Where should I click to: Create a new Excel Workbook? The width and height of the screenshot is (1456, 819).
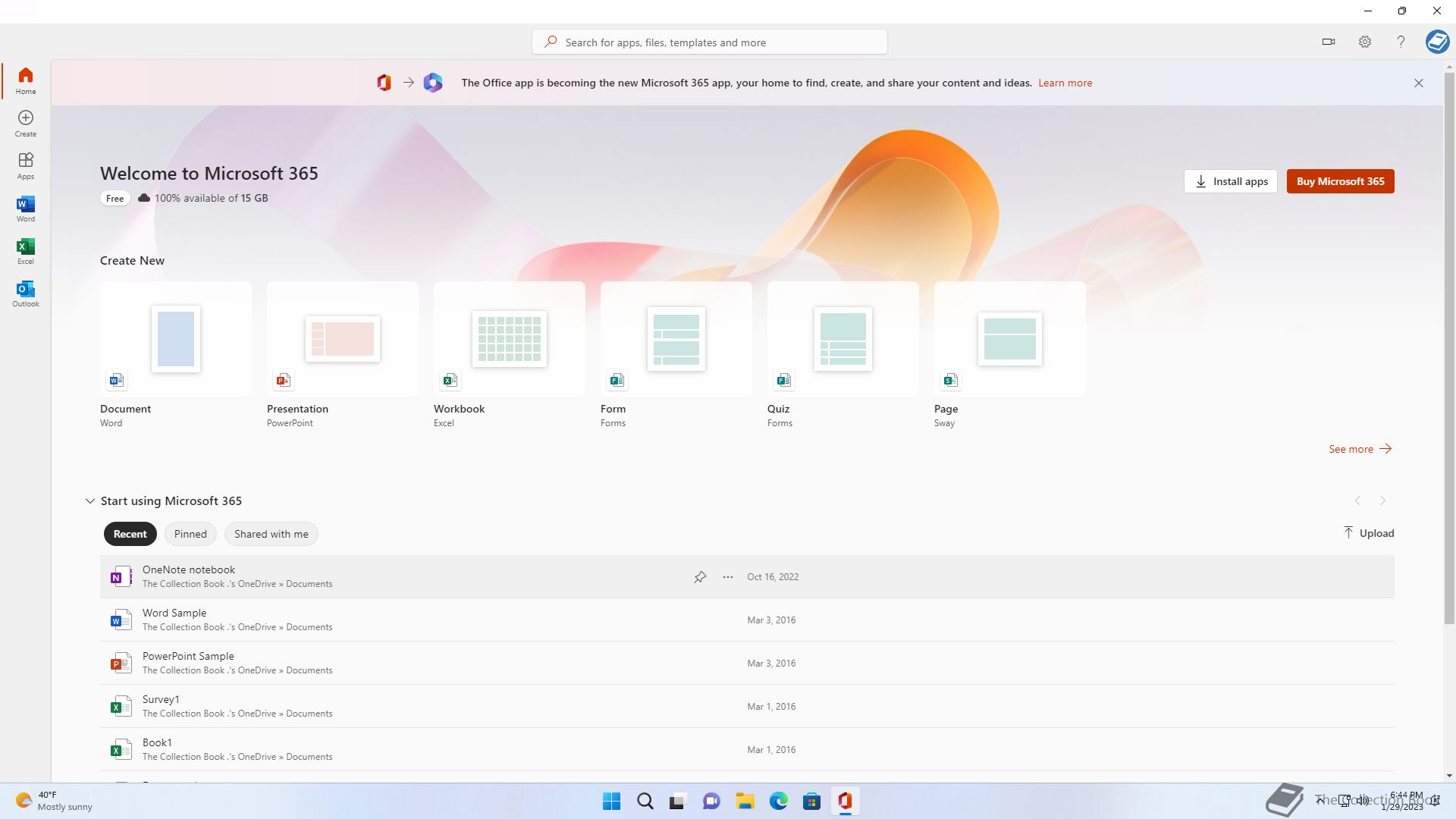510,354
